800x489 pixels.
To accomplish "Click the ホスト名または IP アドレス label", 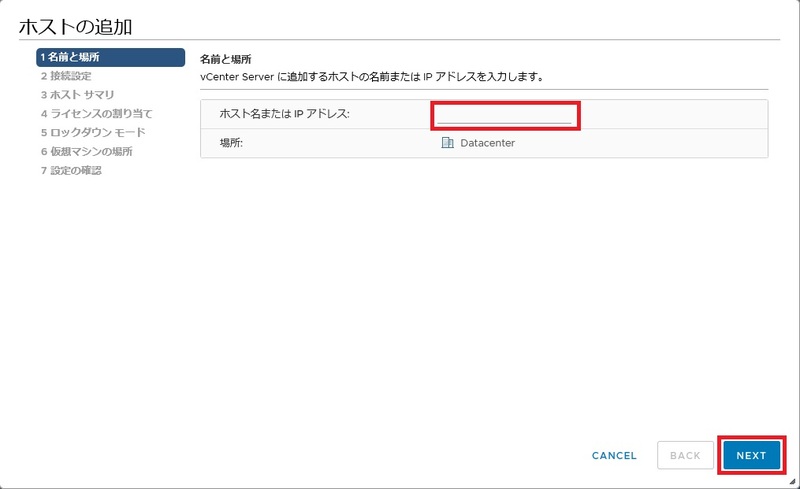I will coord(283,114).
